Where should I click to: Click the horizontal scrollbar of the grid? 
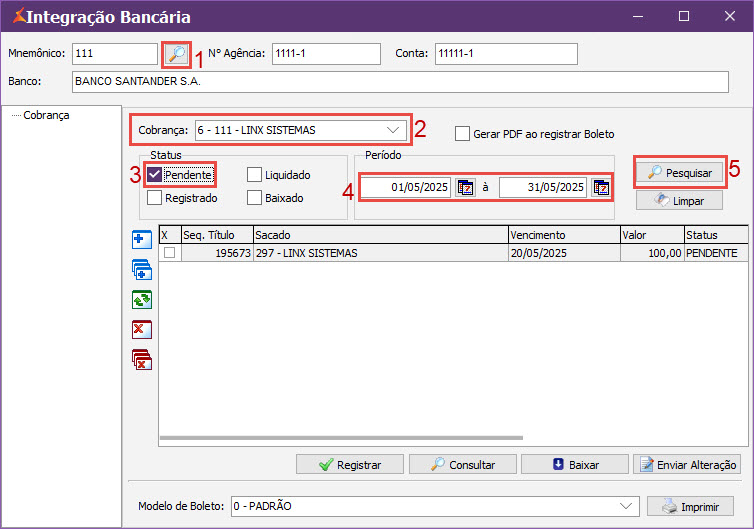click(x=341, y=438)
